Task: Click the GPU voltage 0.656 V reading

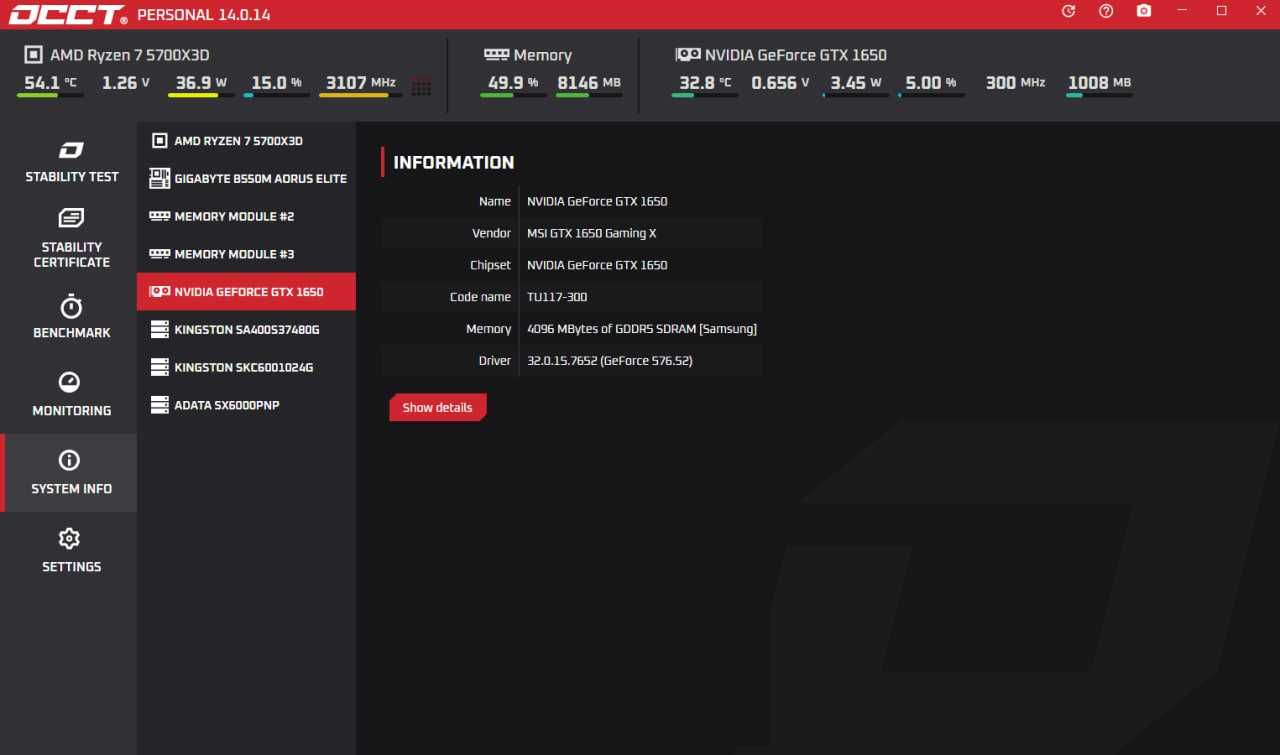Action: pyautogui.click(x=780, y=83)
